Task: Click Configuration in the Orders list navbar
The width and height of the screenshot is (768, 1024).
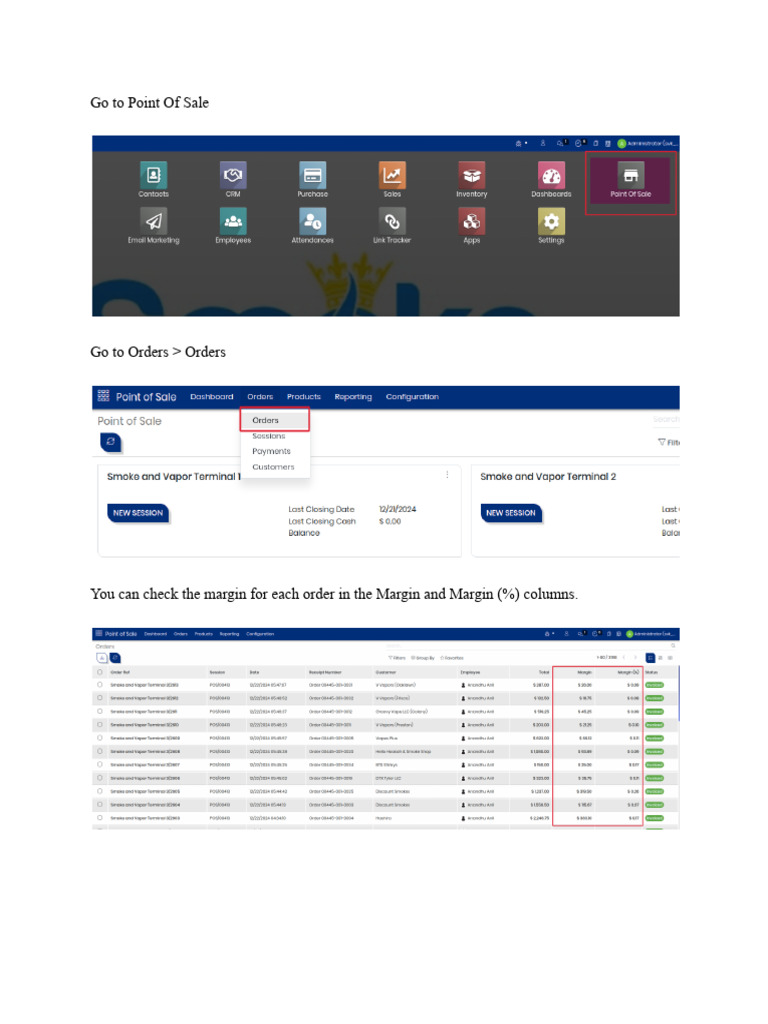Action: (x=260, y=633)
